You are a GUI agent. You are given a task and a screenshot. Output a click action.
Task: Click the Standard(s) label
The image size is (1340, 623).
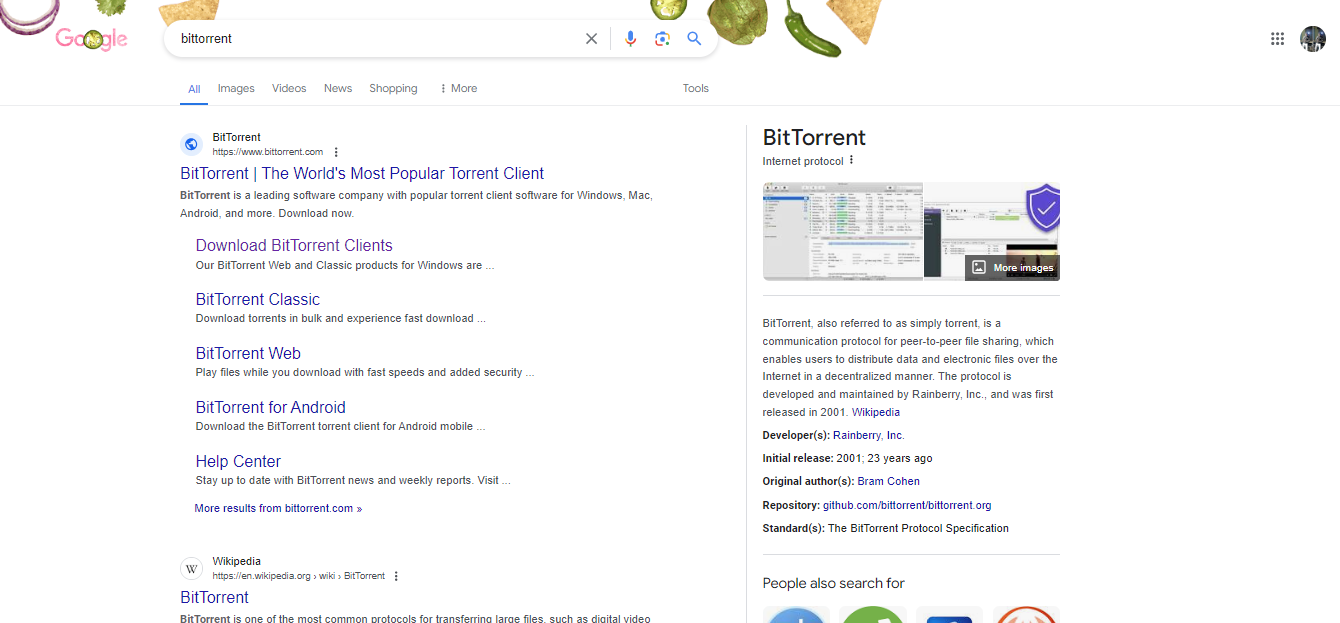[x=794, y=528]
